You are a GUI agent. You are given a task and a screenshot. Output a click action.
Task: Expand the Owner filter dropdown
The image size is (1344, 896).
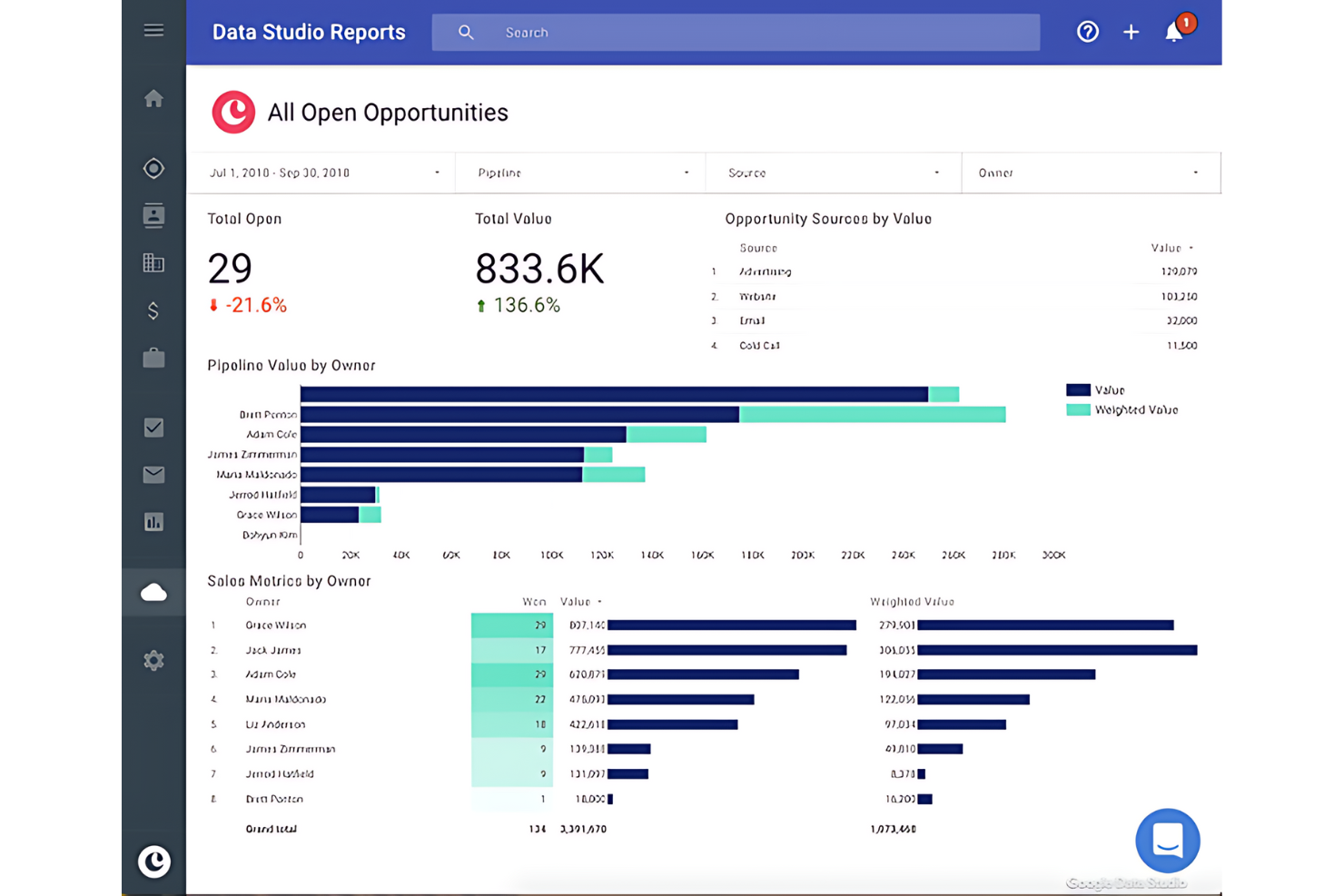(1091, 172)
